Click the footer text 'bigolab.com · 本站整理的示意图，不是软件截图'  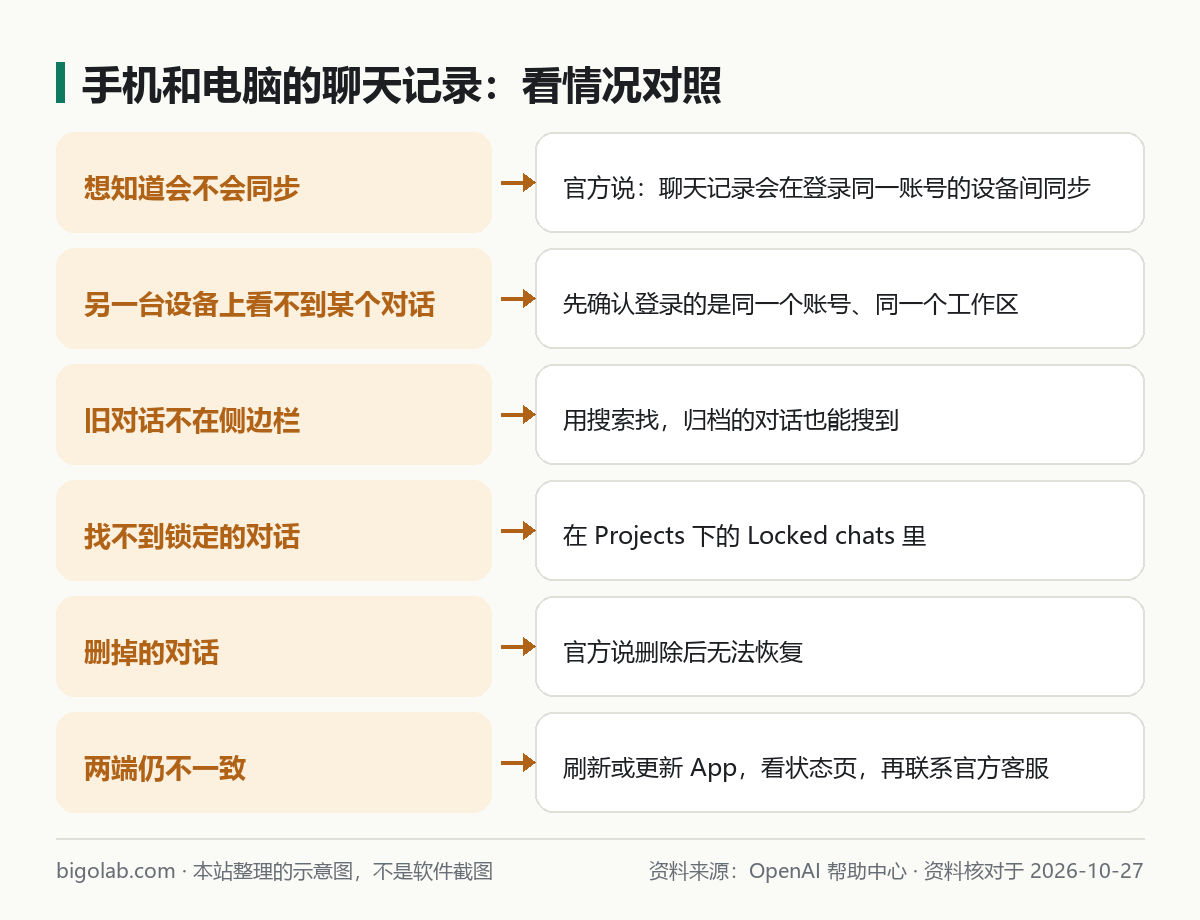click(275, 871)
